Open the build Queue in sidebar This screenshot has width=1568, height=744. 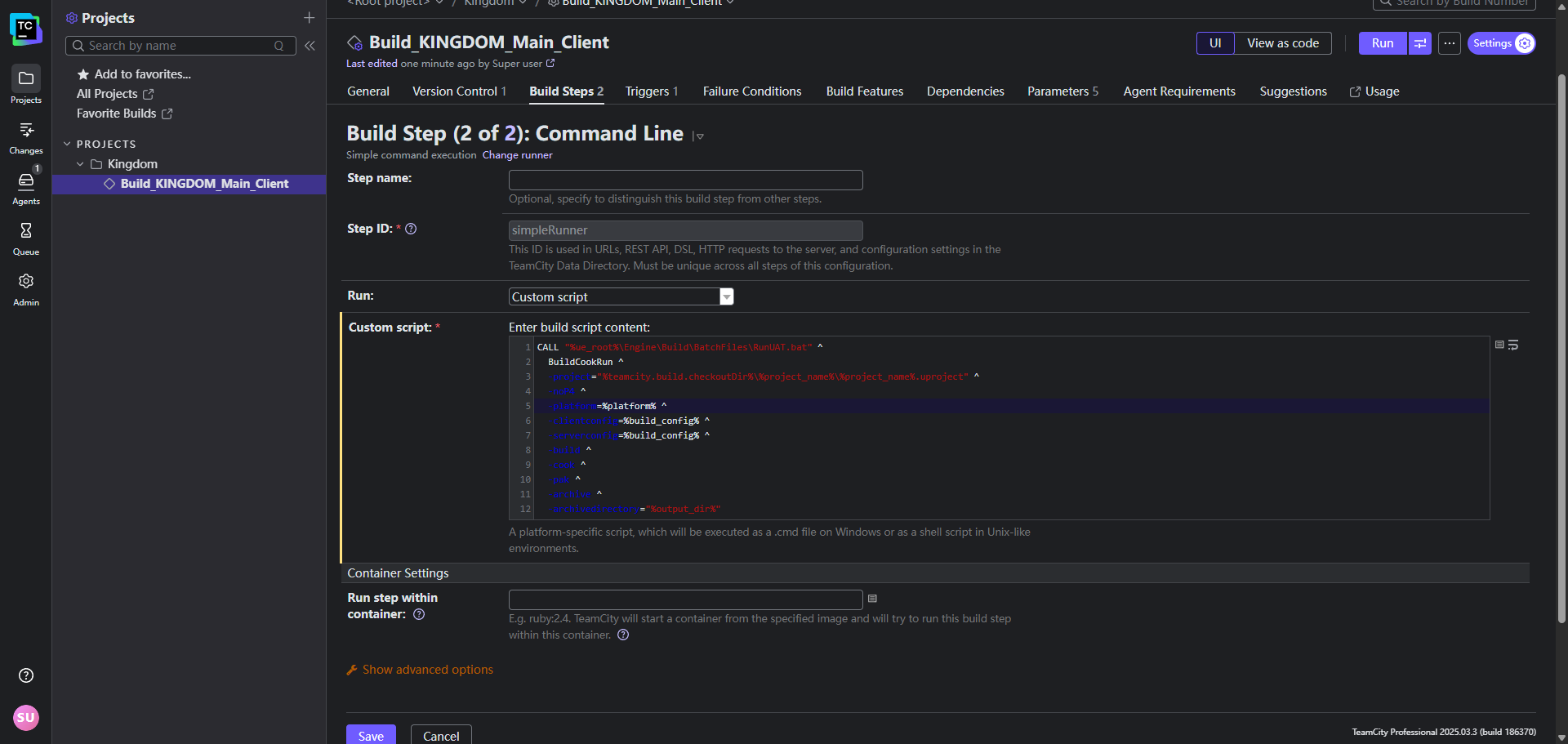pos(26,238)
